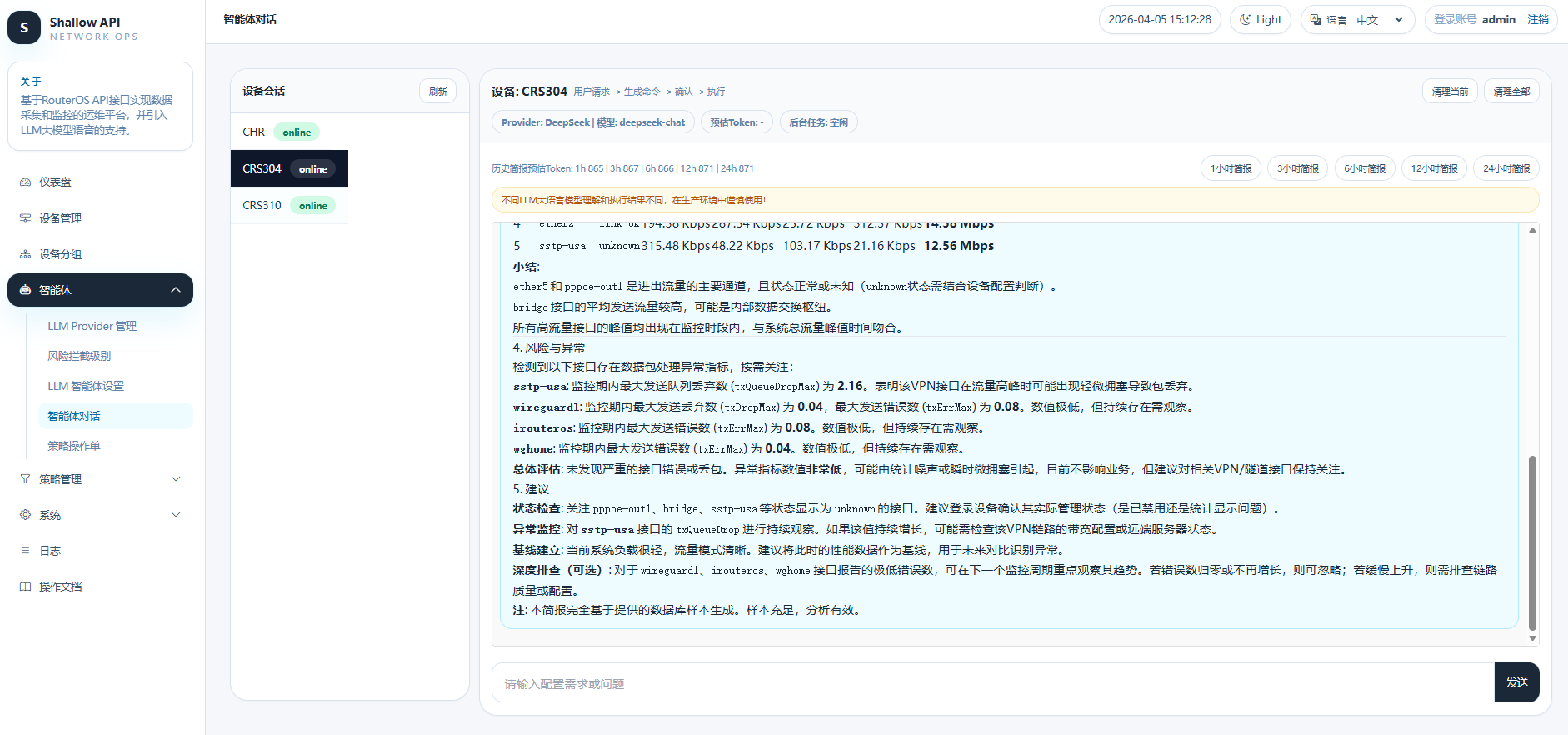Click the book icon beside 操作文档

click(25, 587)
